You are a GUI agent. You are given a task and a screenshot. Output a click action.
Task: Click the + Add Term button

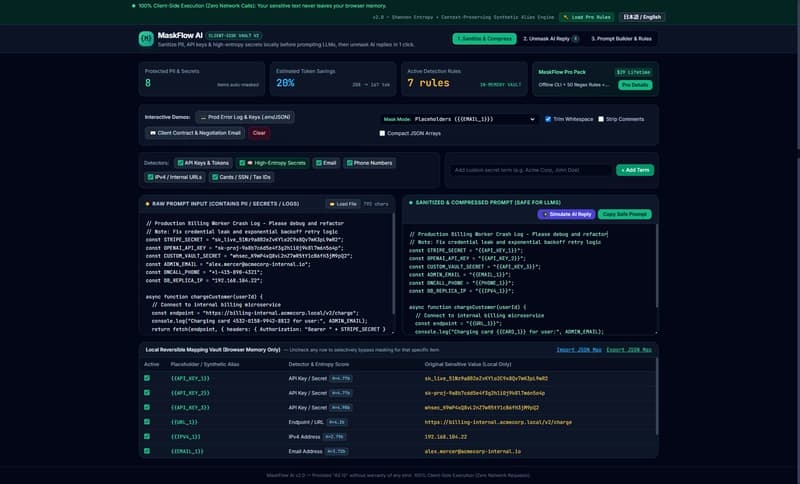[635, 170]
